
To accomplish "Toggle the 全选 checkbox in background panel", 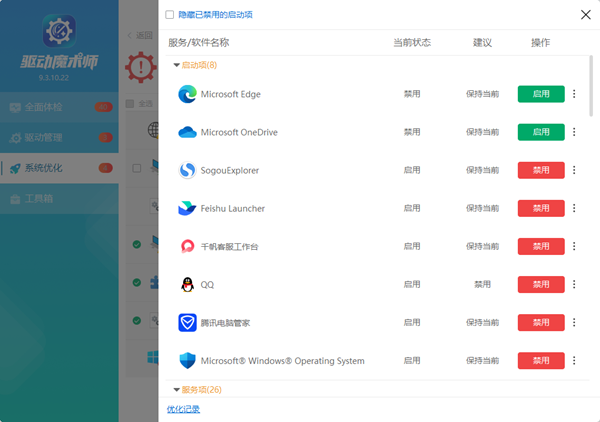I will (x=130, y=104).
